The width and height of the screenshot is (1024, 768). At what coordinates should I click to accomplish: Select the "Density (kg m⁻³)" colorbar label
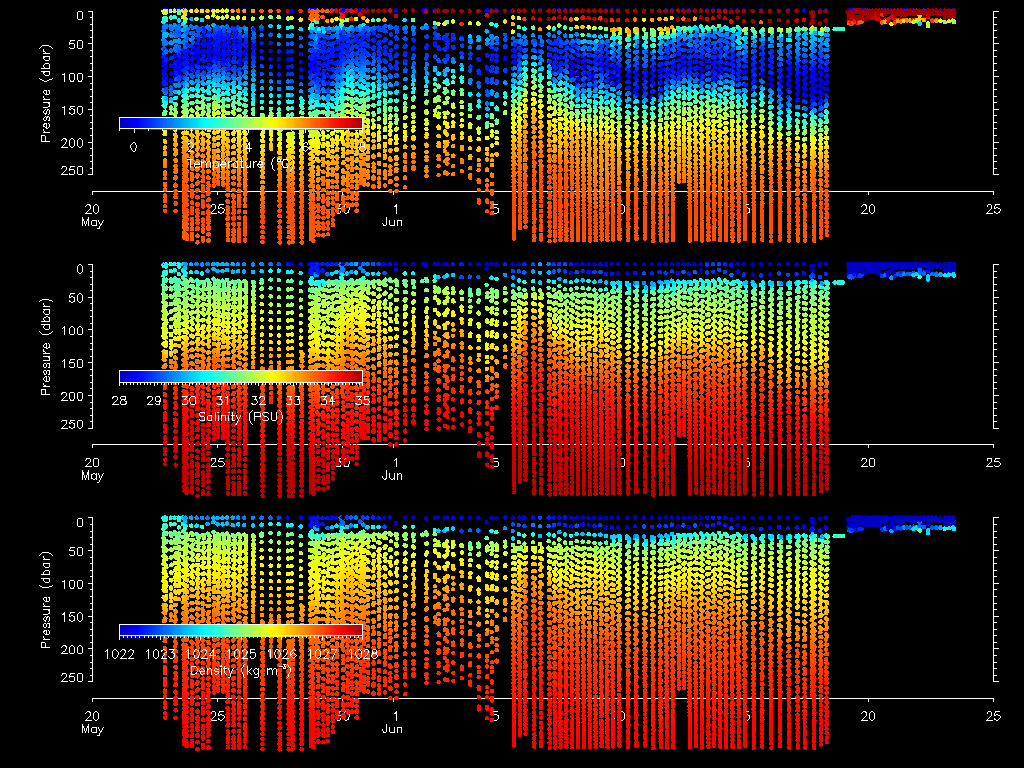click(x=240, y=670)
